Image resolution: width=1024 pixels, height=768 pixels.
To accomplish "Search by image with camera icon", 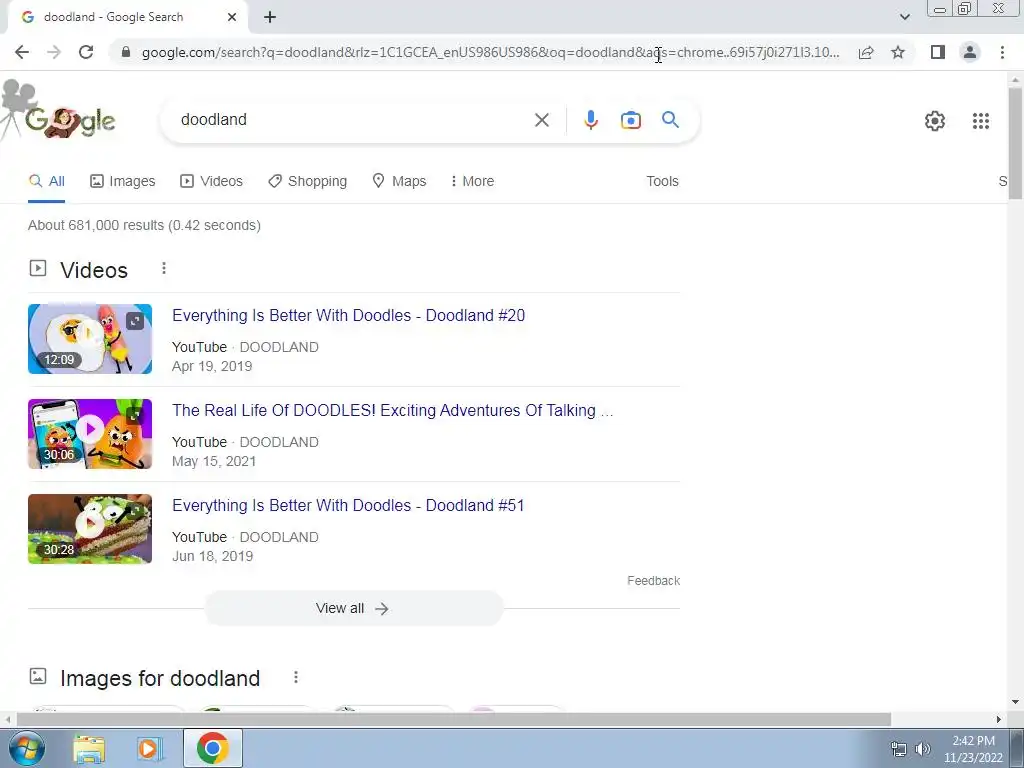I will pyautogui.click(x=630, y=120).
